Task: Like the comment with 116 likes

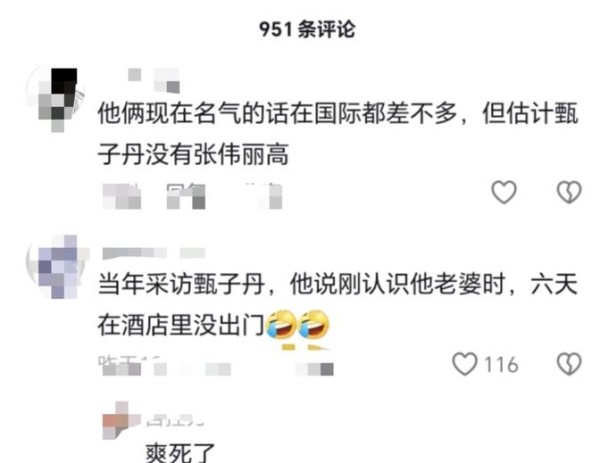Action: 465,364
